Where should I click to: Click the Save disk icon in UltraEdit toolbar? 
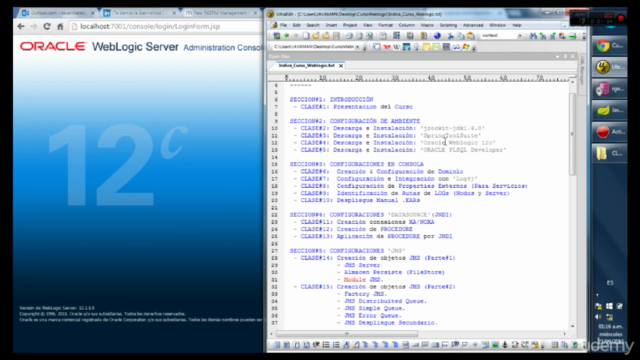pyautogui.click(x=336, y=36)
